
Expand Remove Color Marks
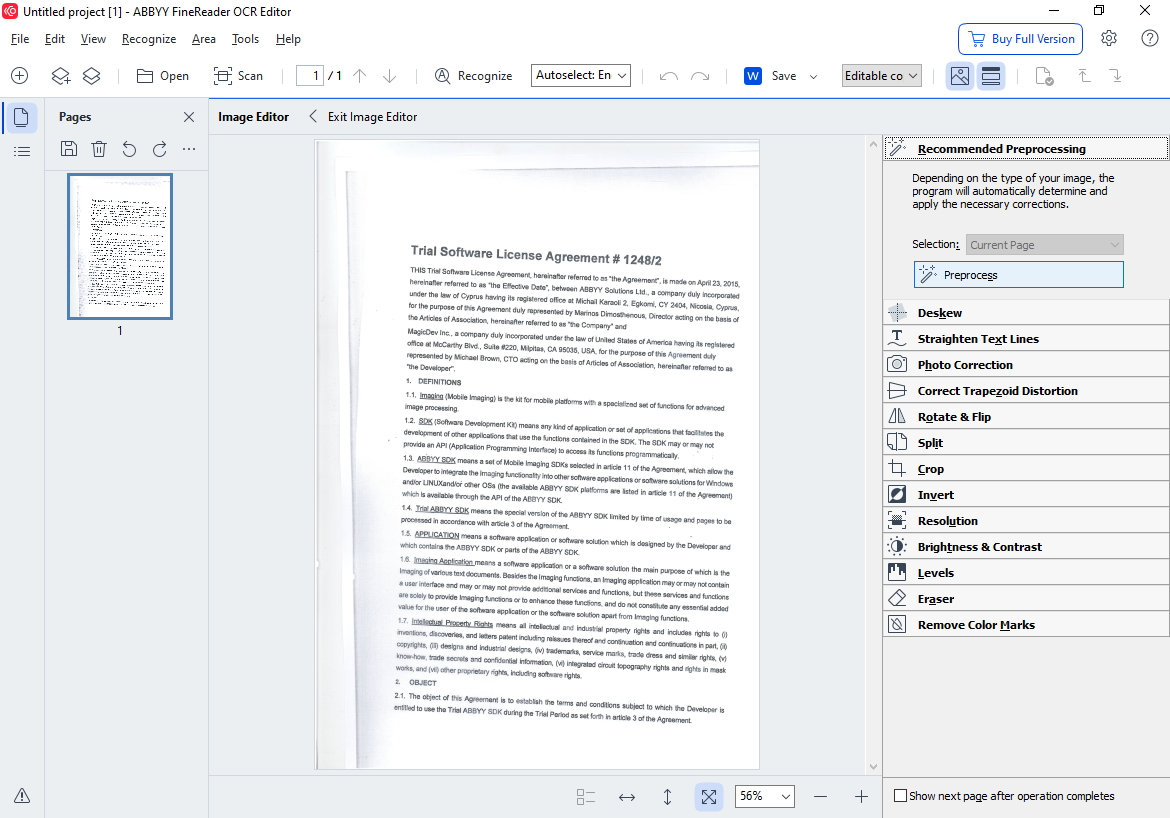click(1026, 625)
